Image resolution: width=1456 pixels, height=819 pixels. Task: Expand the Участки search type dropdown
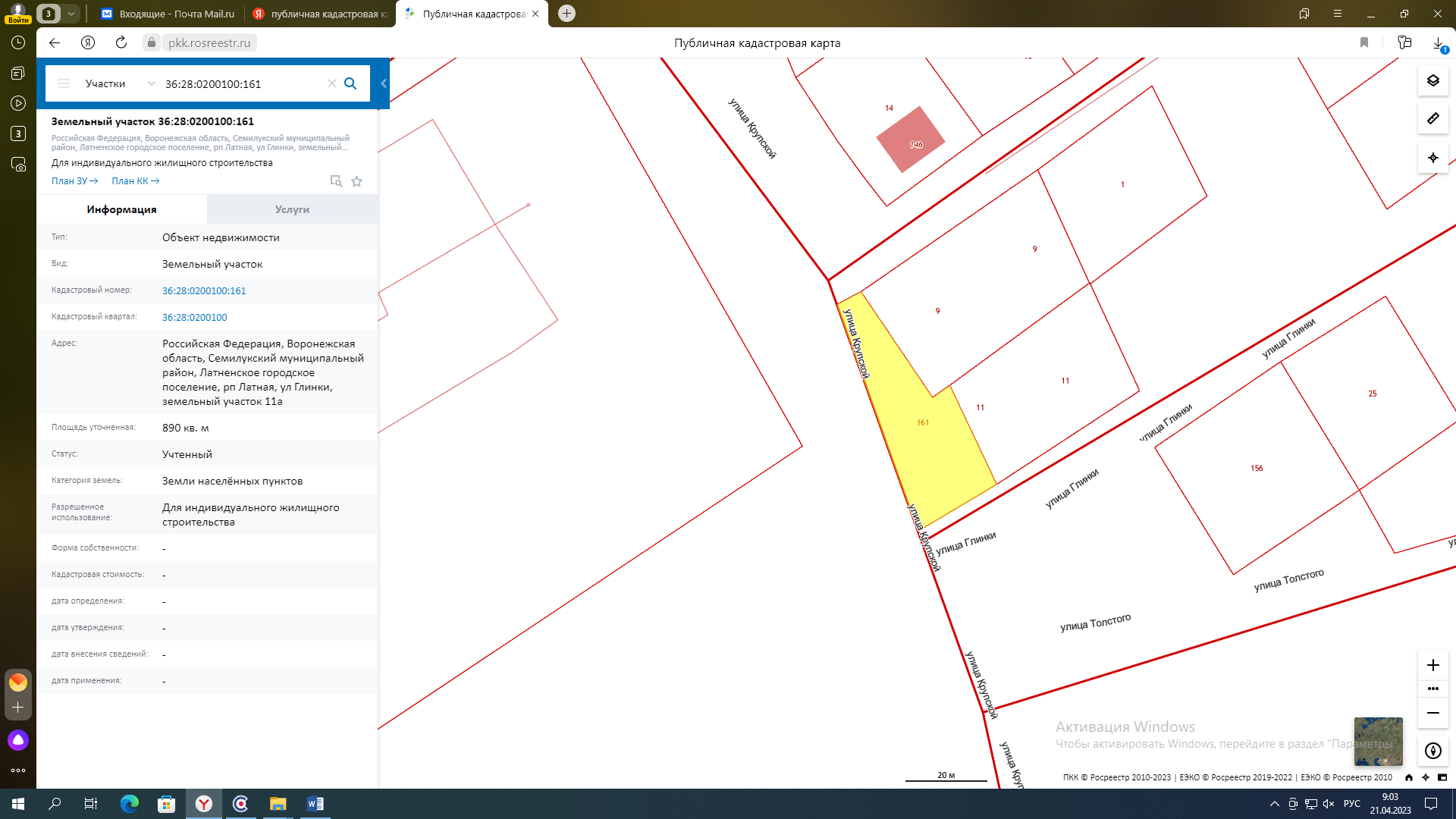(x=151, y=83)
